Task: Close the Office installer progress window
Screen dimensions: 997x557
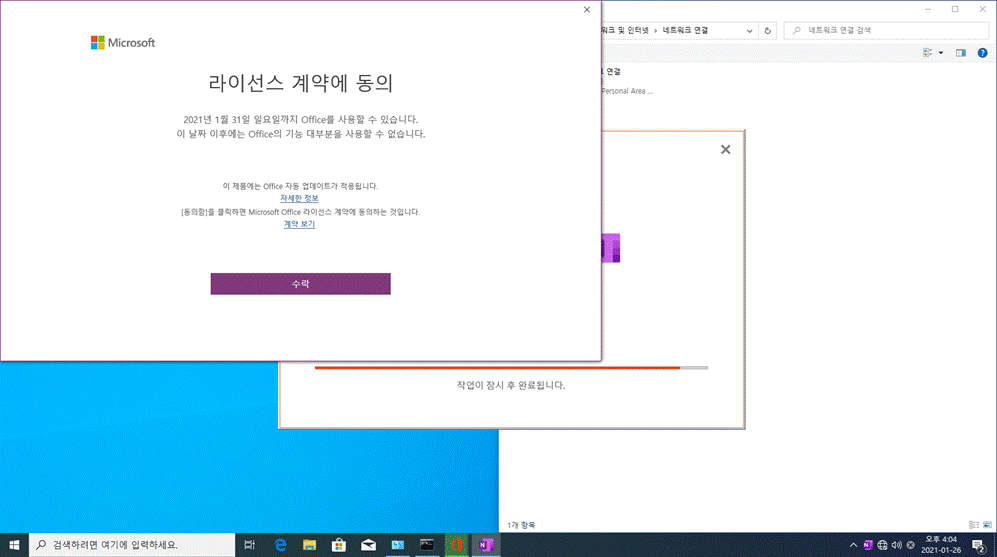Action: point(725,149)
